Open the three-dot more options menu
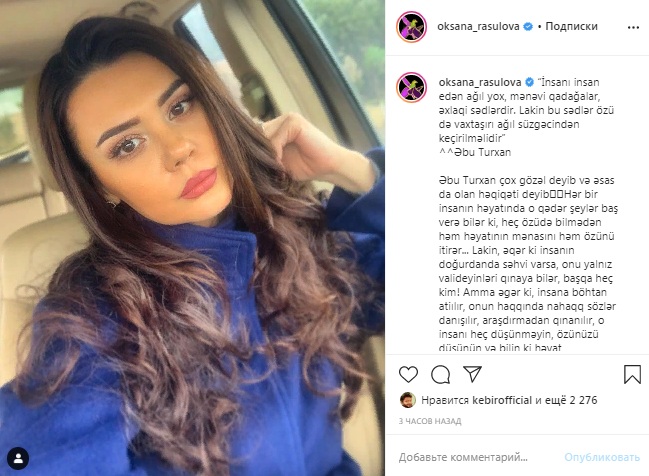The image size is (649, 476). (x=633, y=27)
